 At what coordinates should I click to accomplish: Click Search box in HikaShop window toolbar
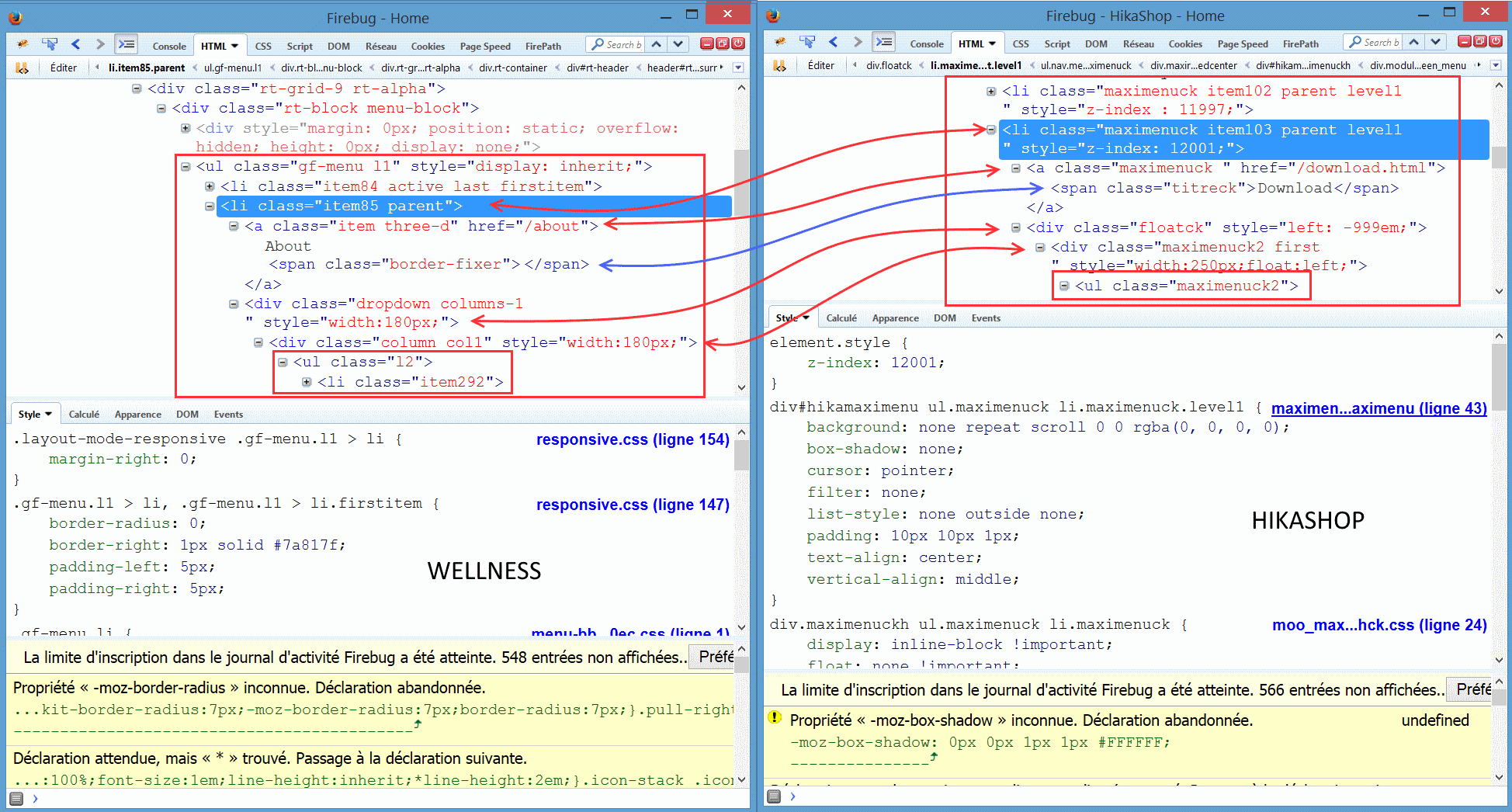pyautogui.click(x=1373, y=42)
